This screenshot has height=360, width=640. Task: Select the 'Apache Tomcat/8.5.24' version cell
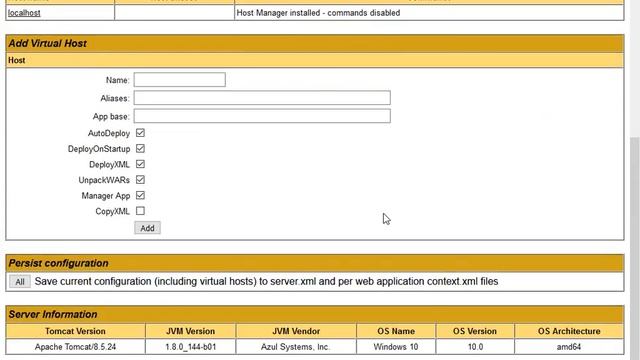coord(76,347)
